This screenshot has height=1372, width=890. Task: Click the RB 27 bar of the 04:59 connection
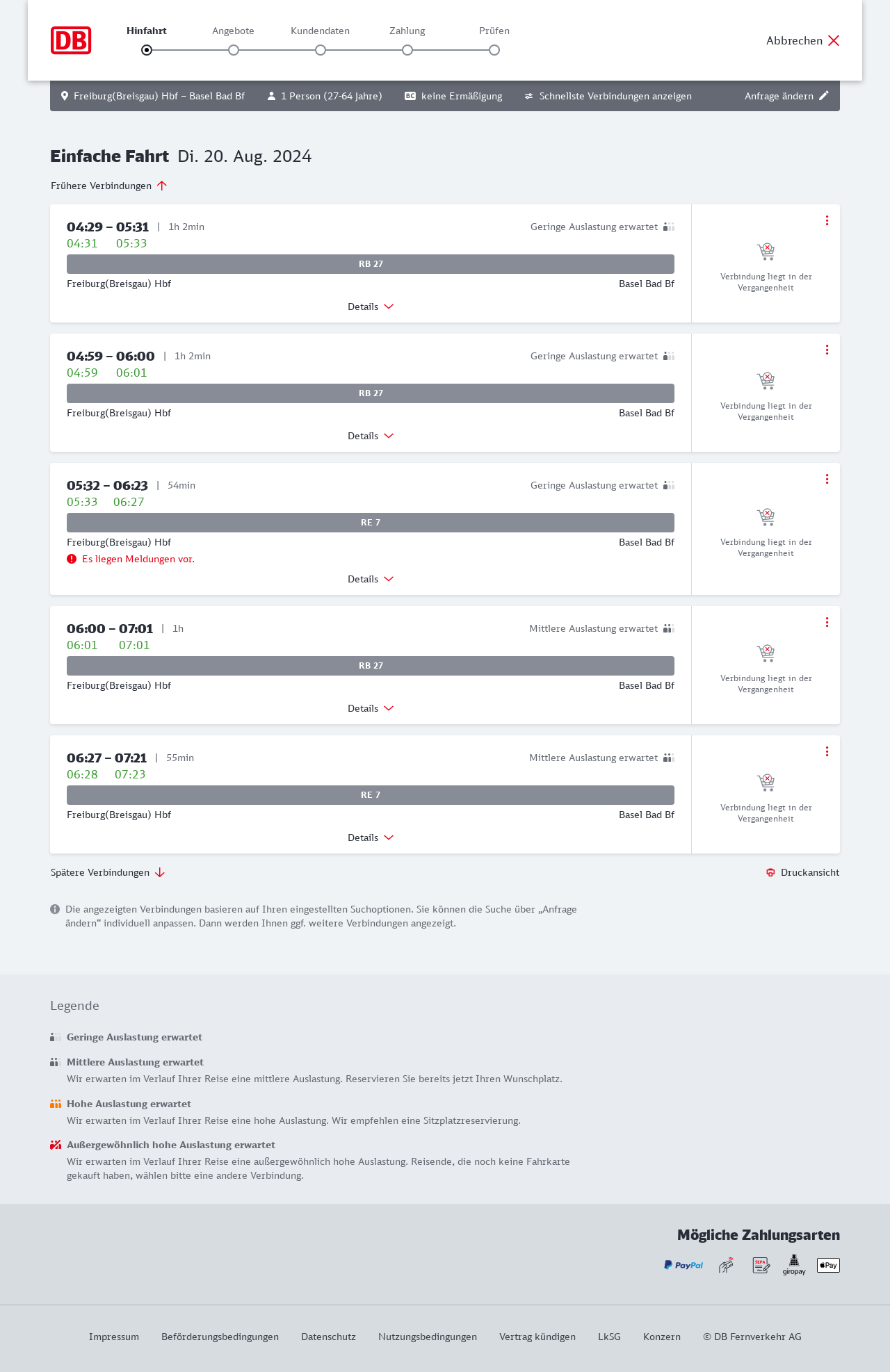point(371,393)
